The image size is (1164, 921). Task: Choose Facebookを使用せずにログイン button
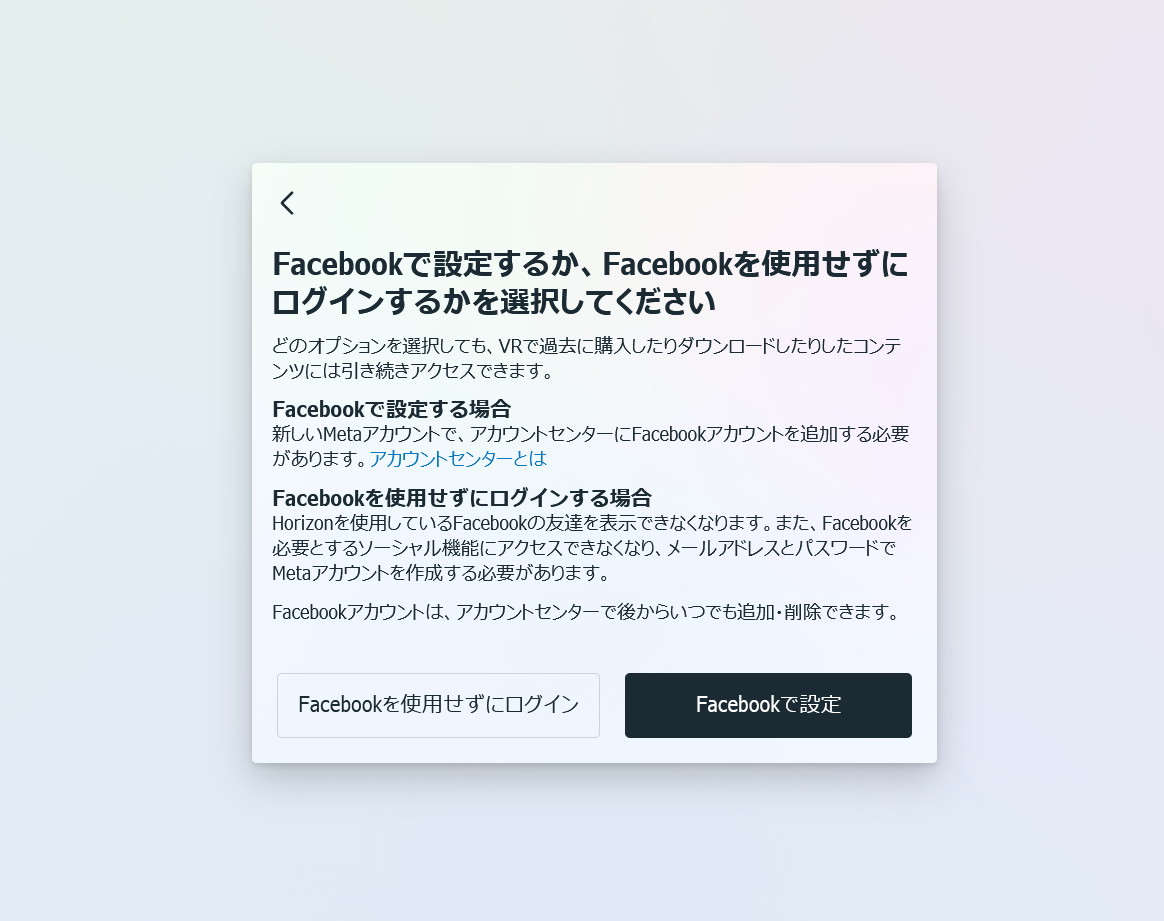[x=438, y=705]
